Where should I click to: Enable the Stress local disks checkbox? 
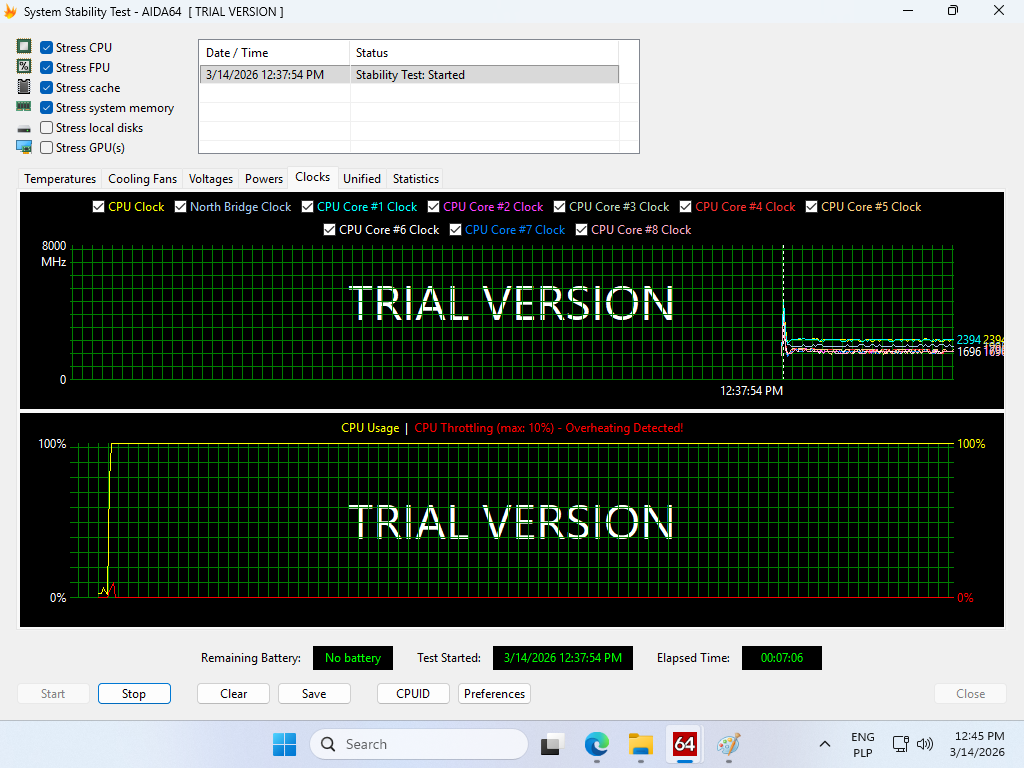tap(46, 127)
